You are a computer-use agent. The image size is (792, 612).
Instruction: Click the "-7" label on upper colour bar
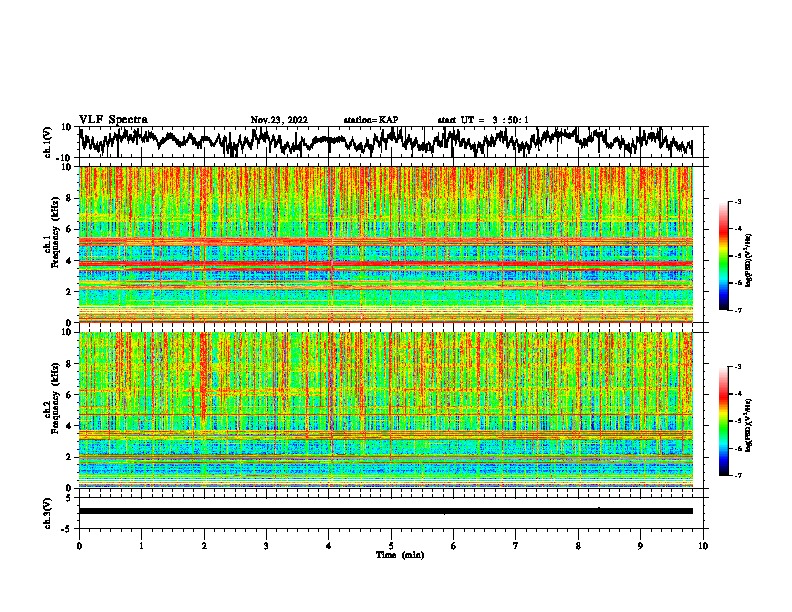737,310
